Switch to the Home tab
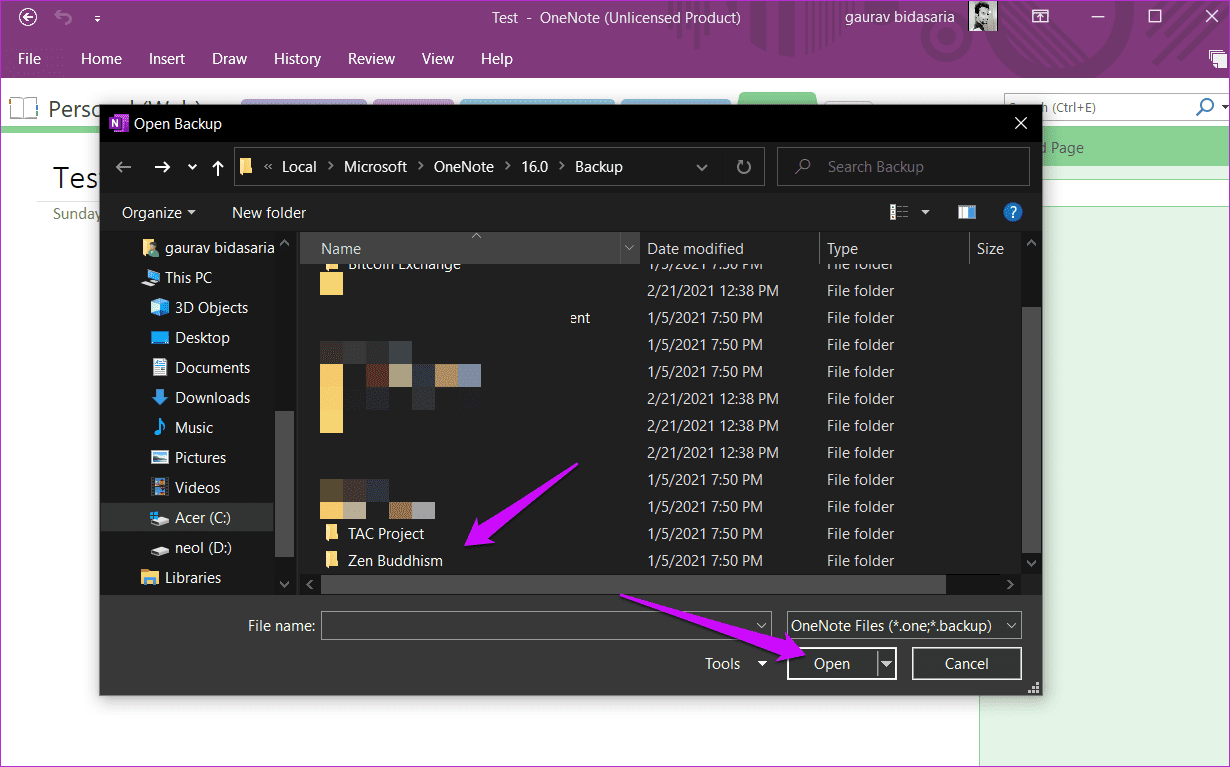 [101, 59]
